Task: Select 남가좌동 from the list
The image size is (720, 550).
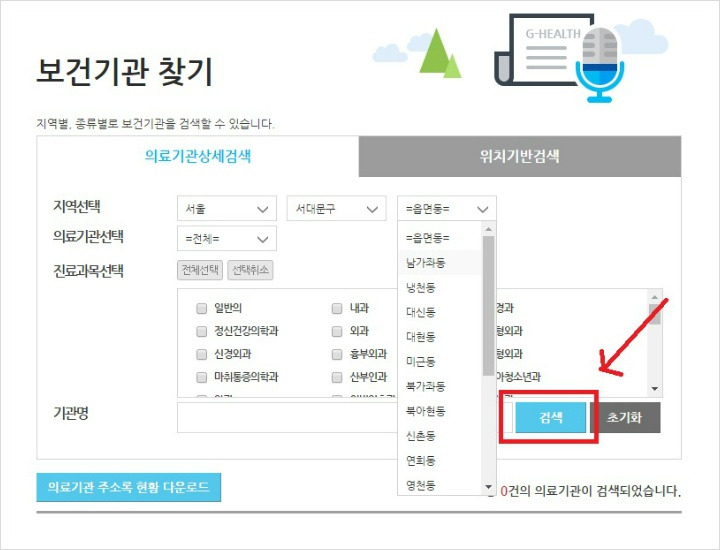Action: 440,263
